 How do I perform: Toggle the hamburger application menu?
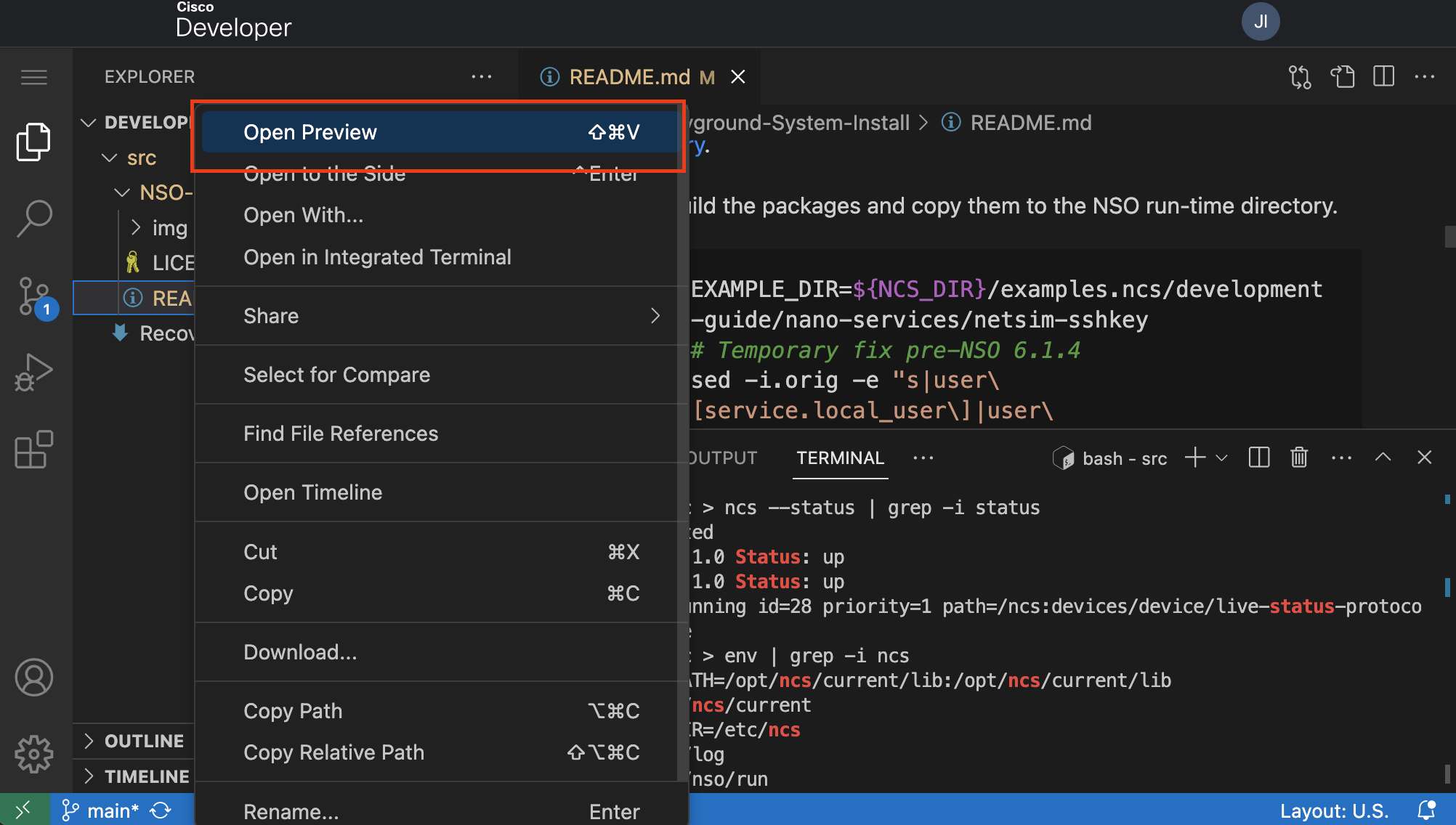coord(34,77)
